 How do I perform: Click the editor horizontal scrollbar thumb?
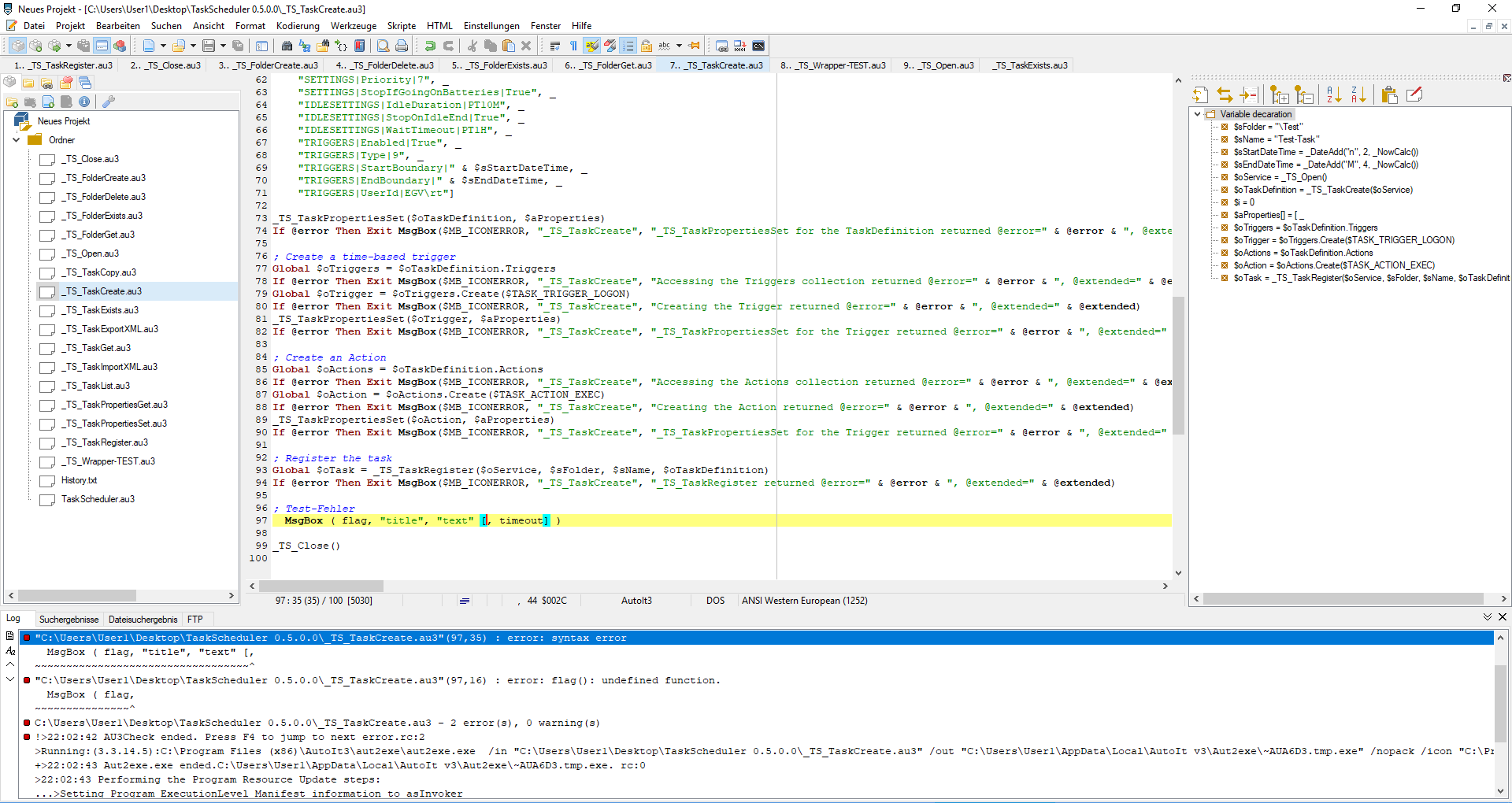point(321,587)
